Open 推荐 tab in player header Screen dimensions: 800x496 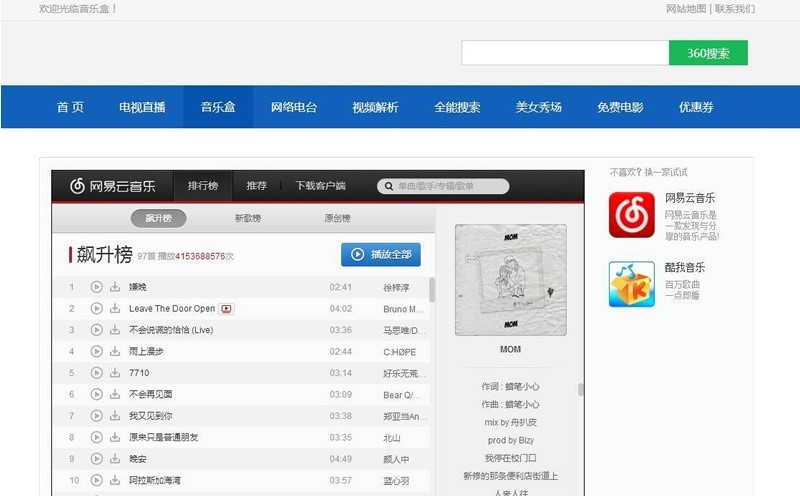[257, 186]
